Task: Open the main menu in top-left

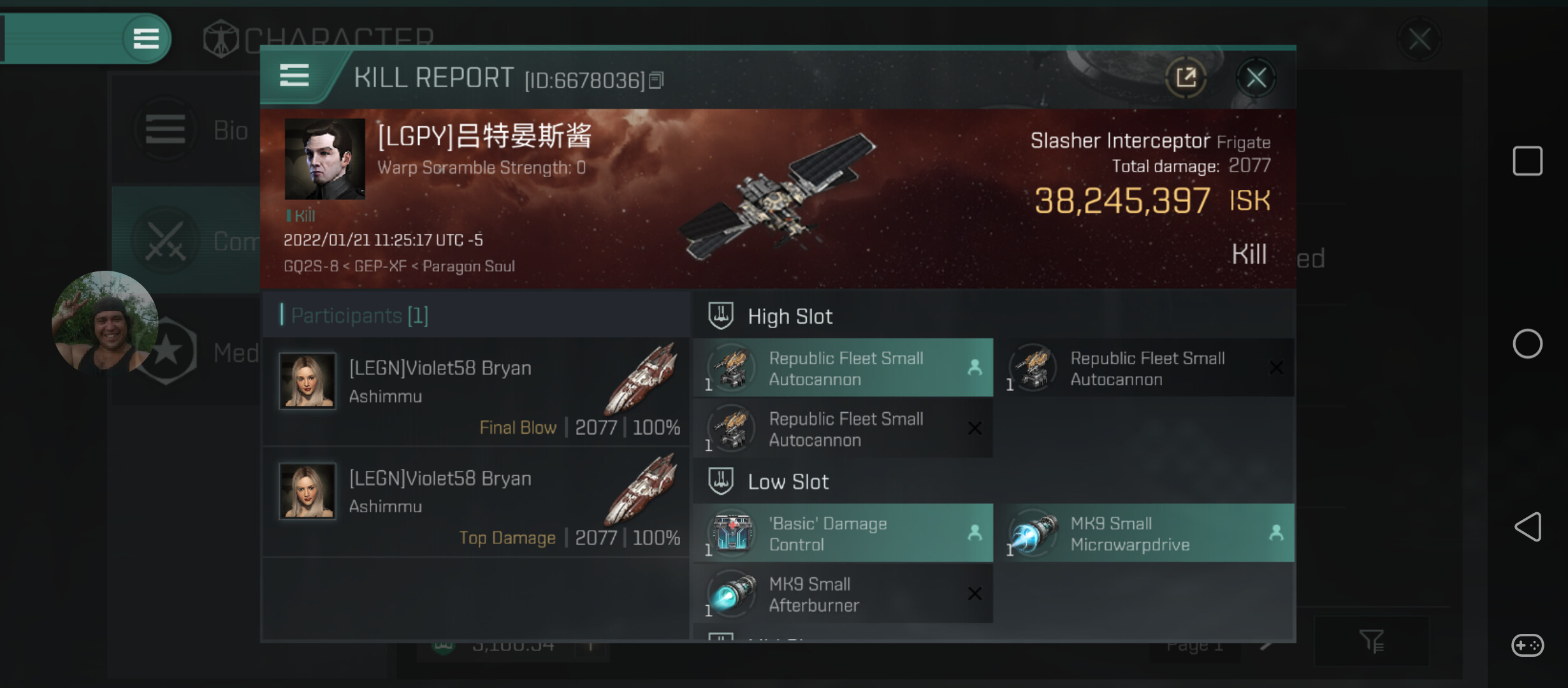Action: click(146, 38)
